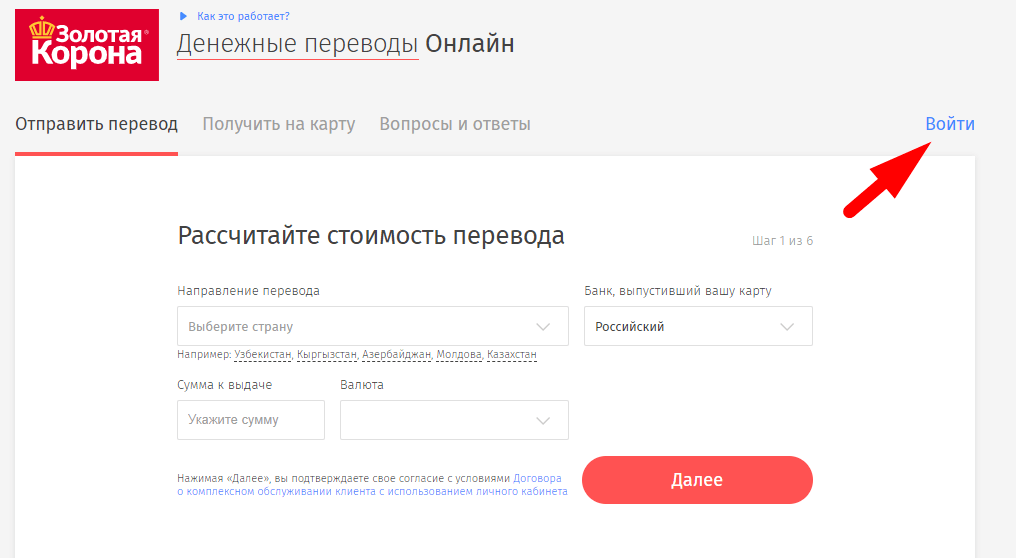Open the Российский bank dropdown

(698, 326)
